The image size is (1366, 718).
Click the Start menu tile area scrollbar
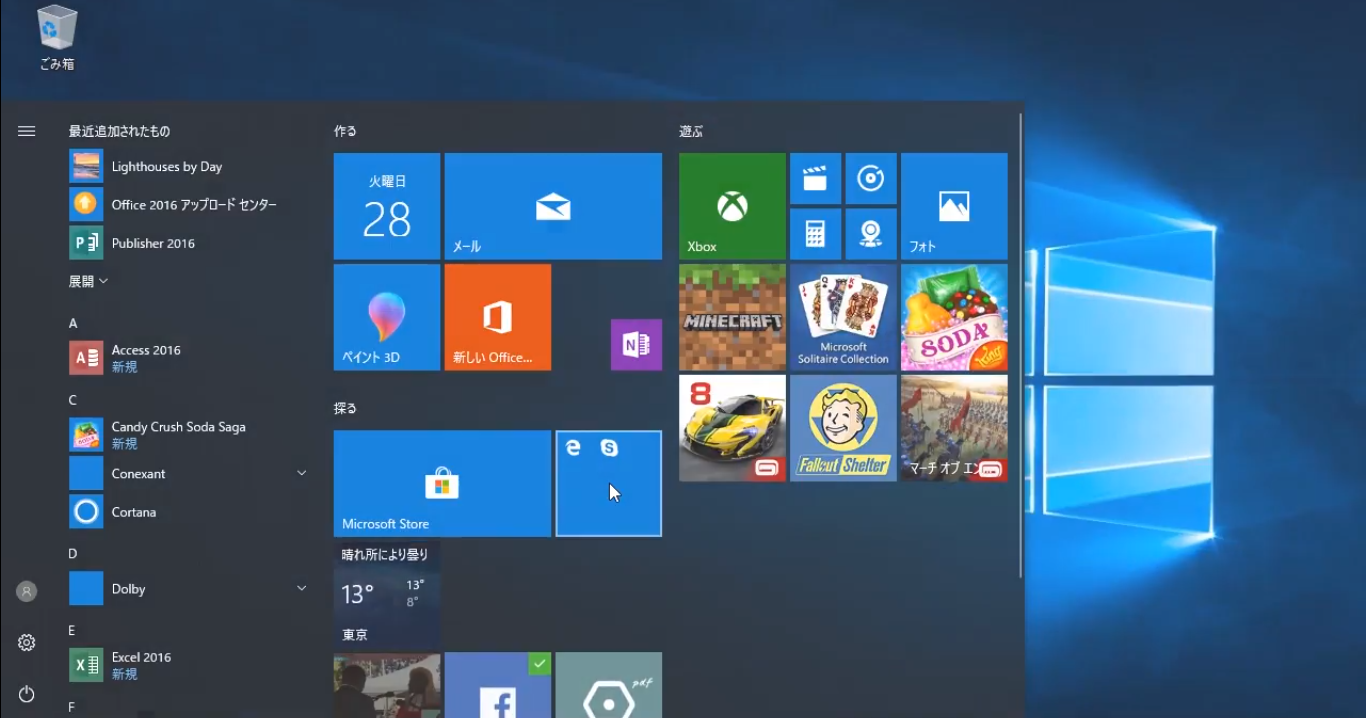coord(1020,345)
